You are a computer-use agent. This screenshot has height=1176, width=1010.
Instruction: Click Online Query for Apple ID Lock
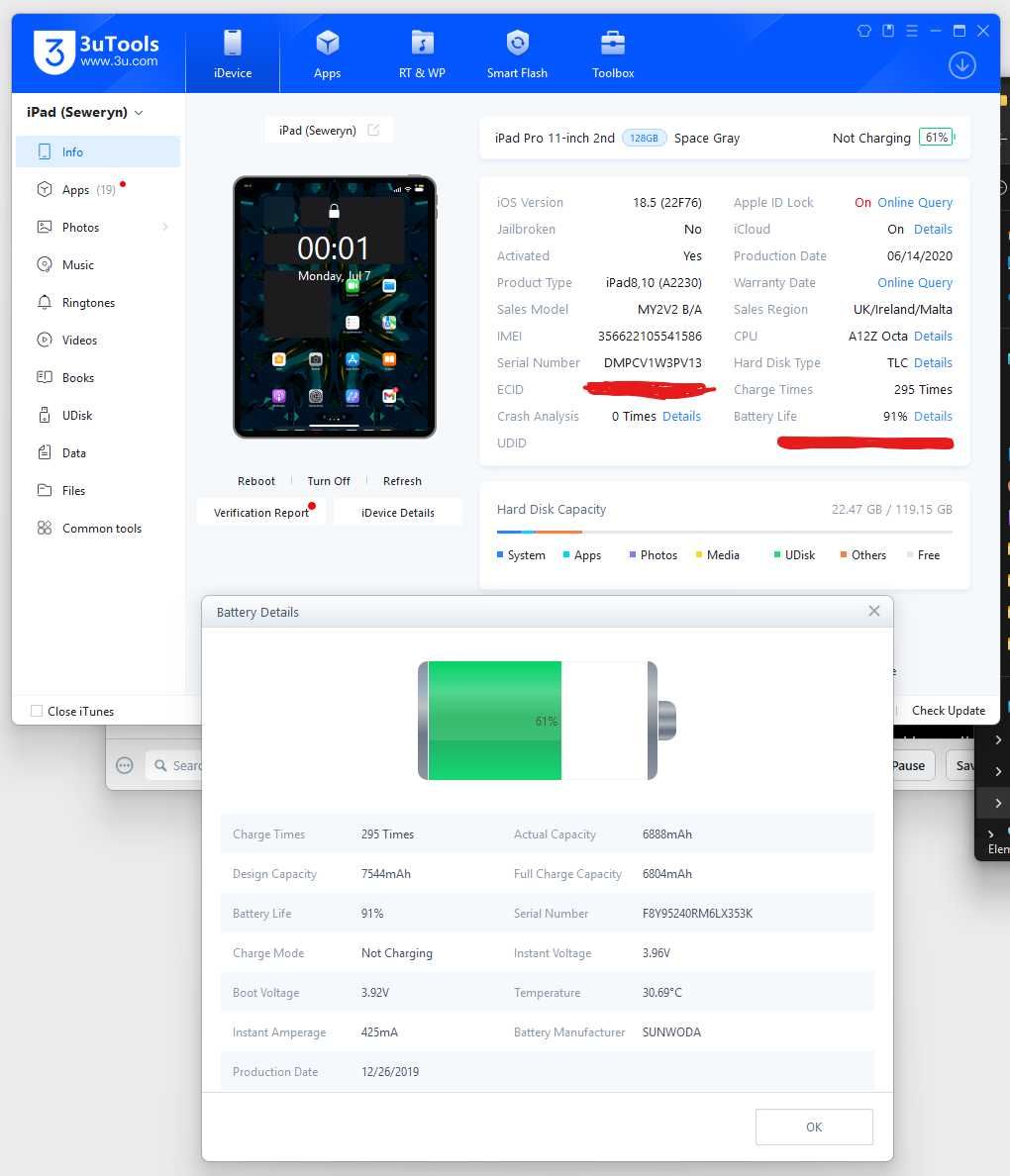pos(915,203)
